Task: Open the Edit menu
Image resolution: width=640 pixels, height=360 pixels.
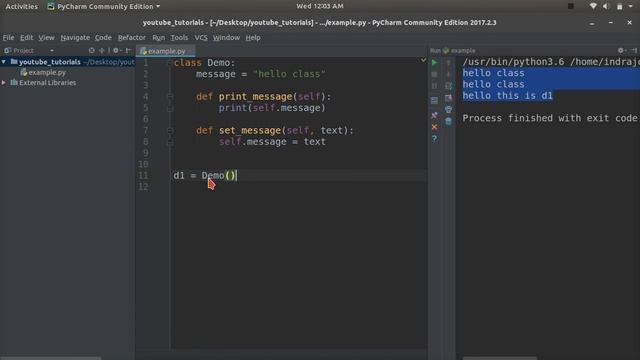Action: (27, 38)
